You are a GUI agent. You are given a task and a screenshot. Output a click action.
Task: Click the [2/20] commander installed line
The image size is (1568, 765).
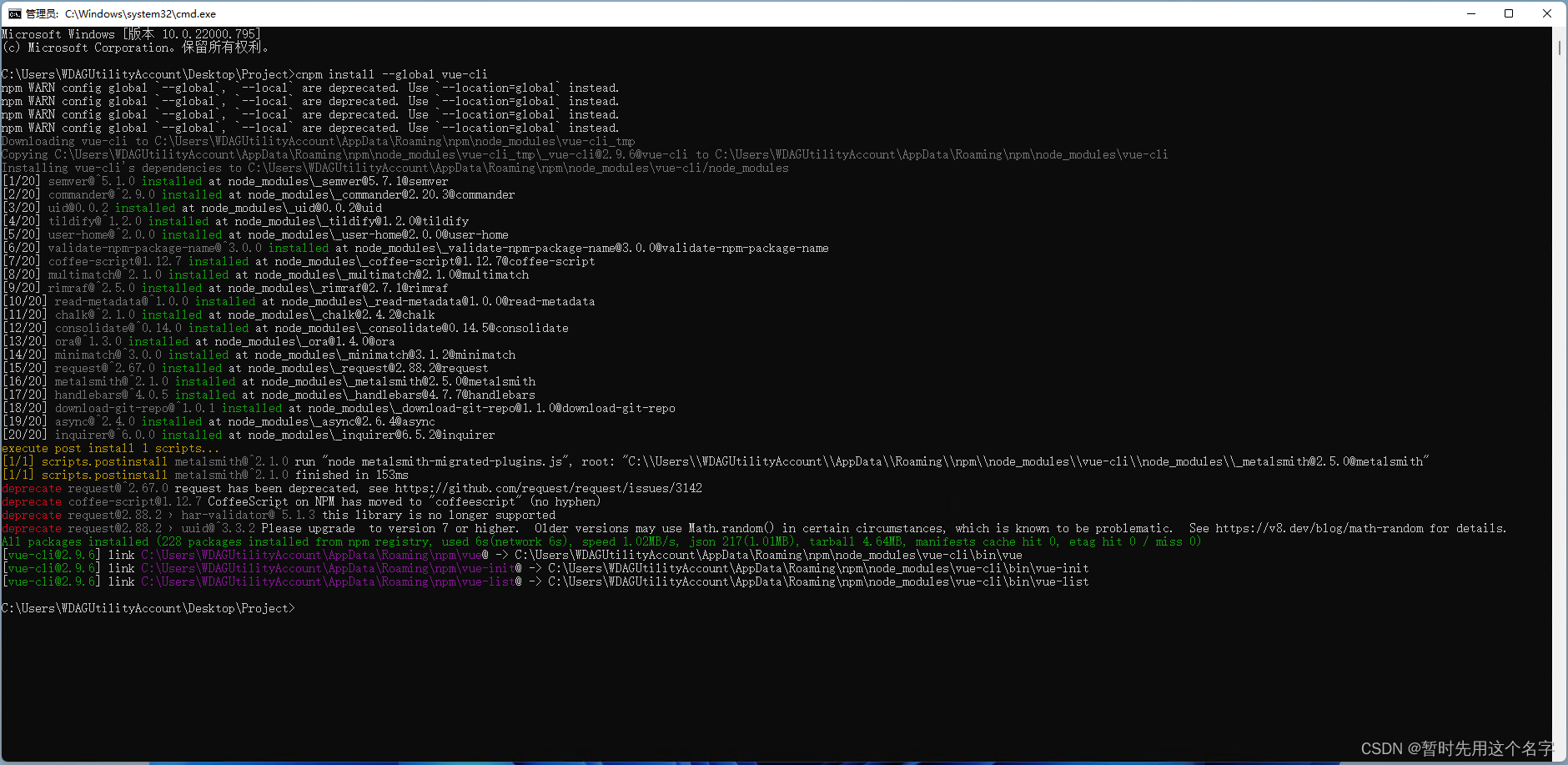pos(258,194)
